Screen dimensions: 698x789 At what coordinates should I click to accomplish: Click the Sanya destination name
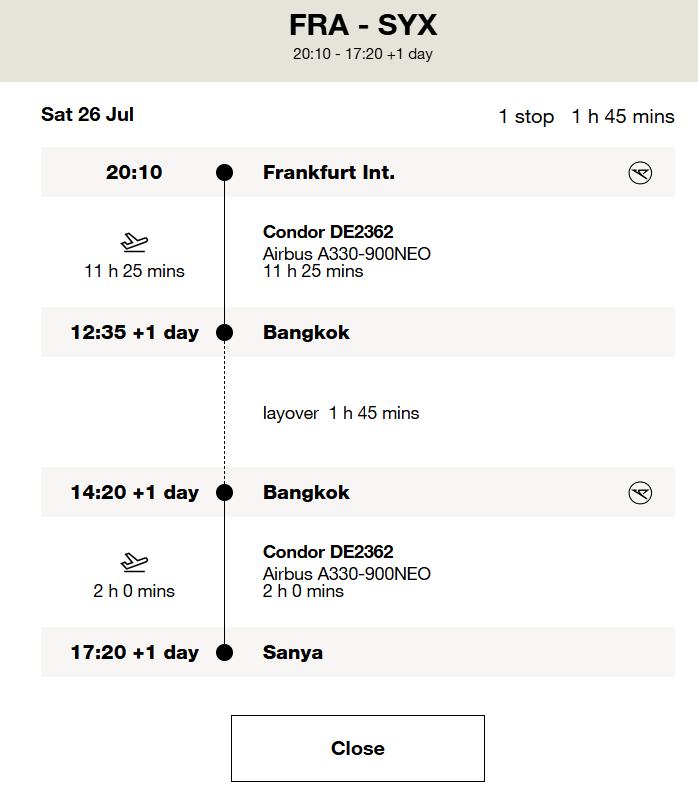tap(293, 653)
